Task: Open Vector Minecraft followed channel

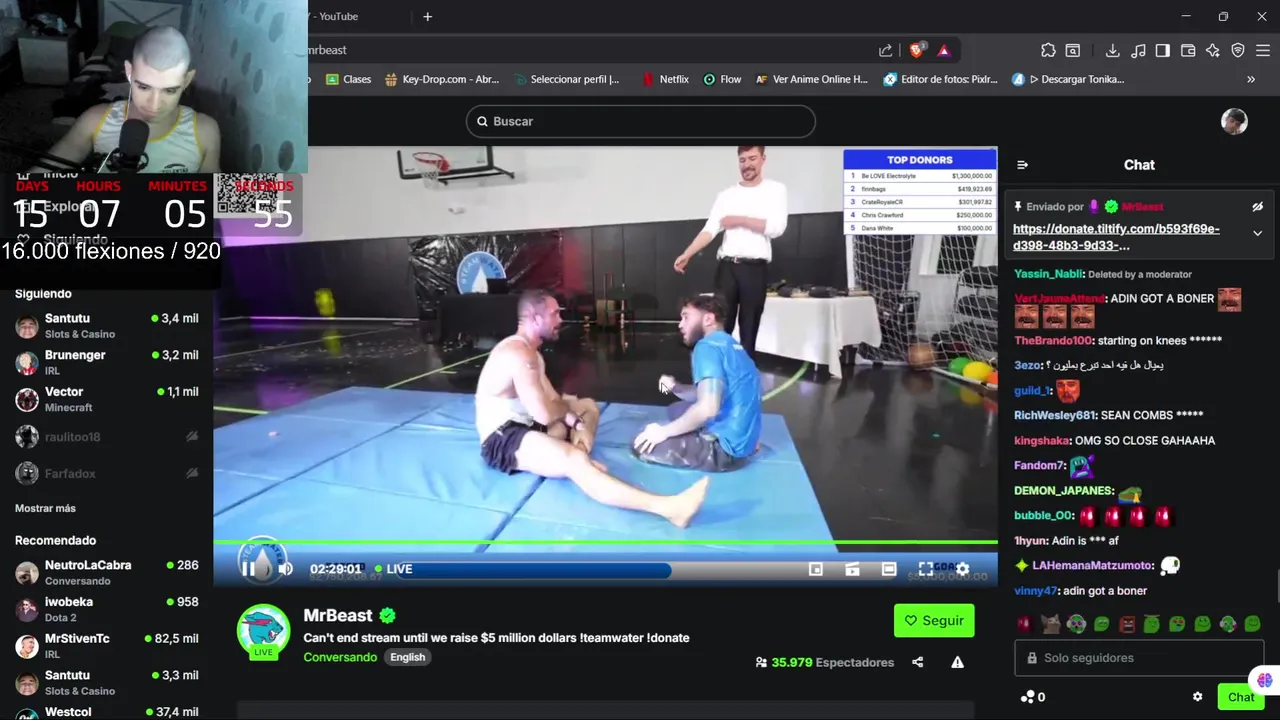Action: tap(107, 399)
